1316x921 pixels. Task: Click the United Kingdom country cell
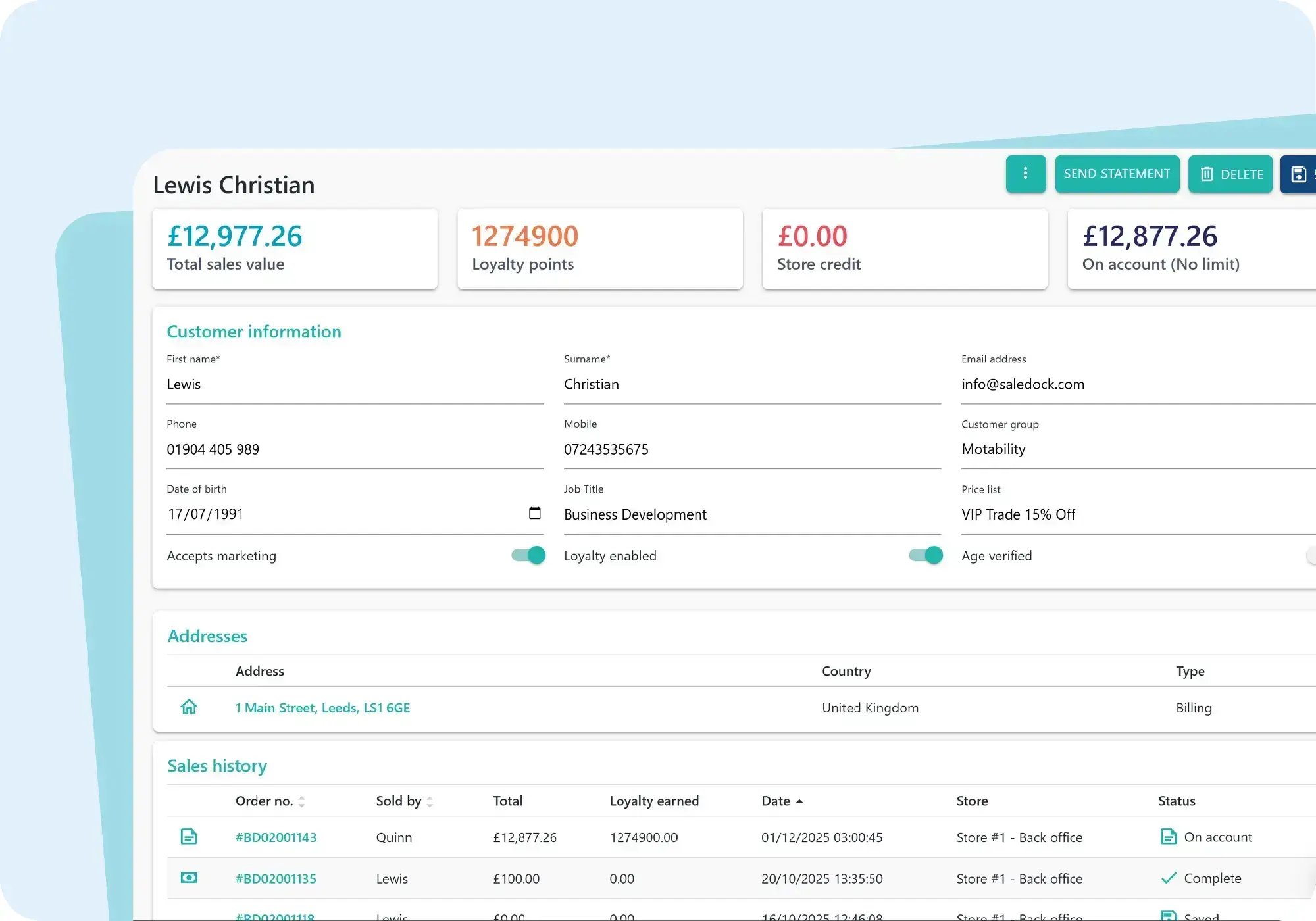[870, 708]
